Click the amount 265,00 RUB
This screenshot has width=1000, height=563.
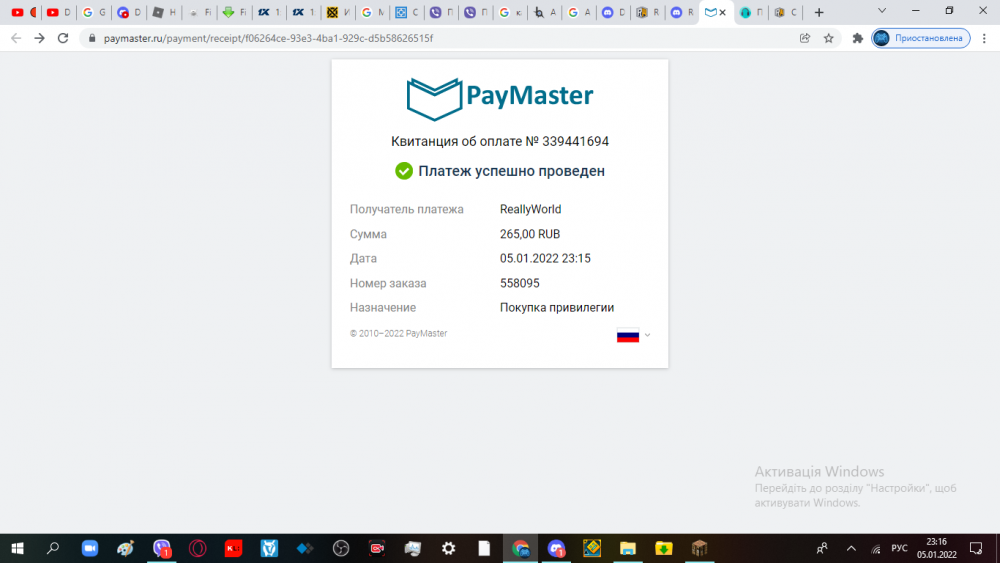[x=529, y=234]
